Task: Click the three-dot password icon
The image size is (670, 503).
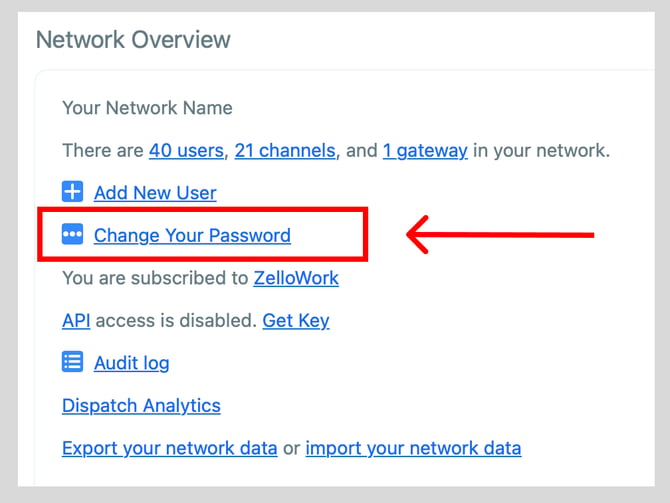Action: coord(72,234)
